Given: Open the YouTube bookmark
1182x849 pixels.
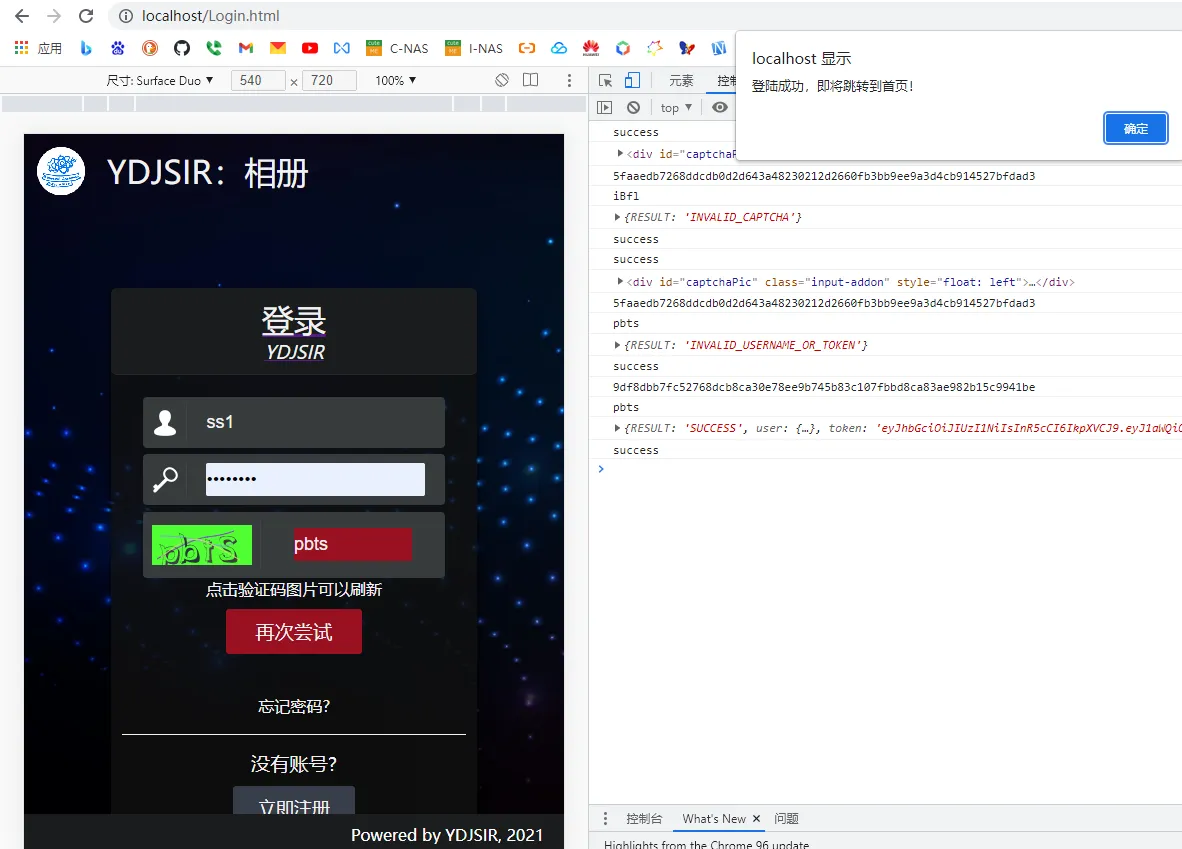Looking at the screenshot, I should 309,48.
